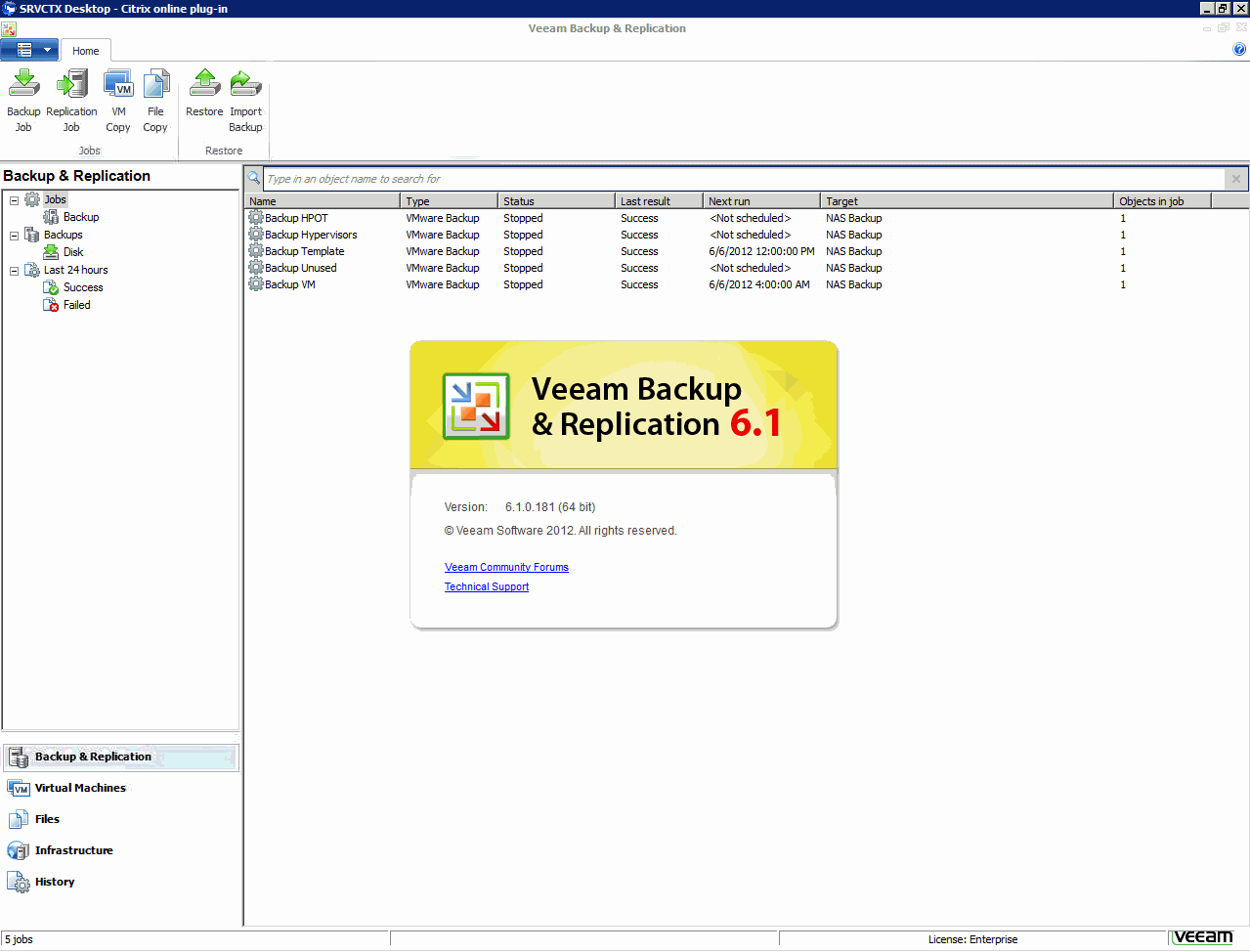This screenshot has width=1250, height=952.
Task: Open the Files view
Action: pos(120,819)
